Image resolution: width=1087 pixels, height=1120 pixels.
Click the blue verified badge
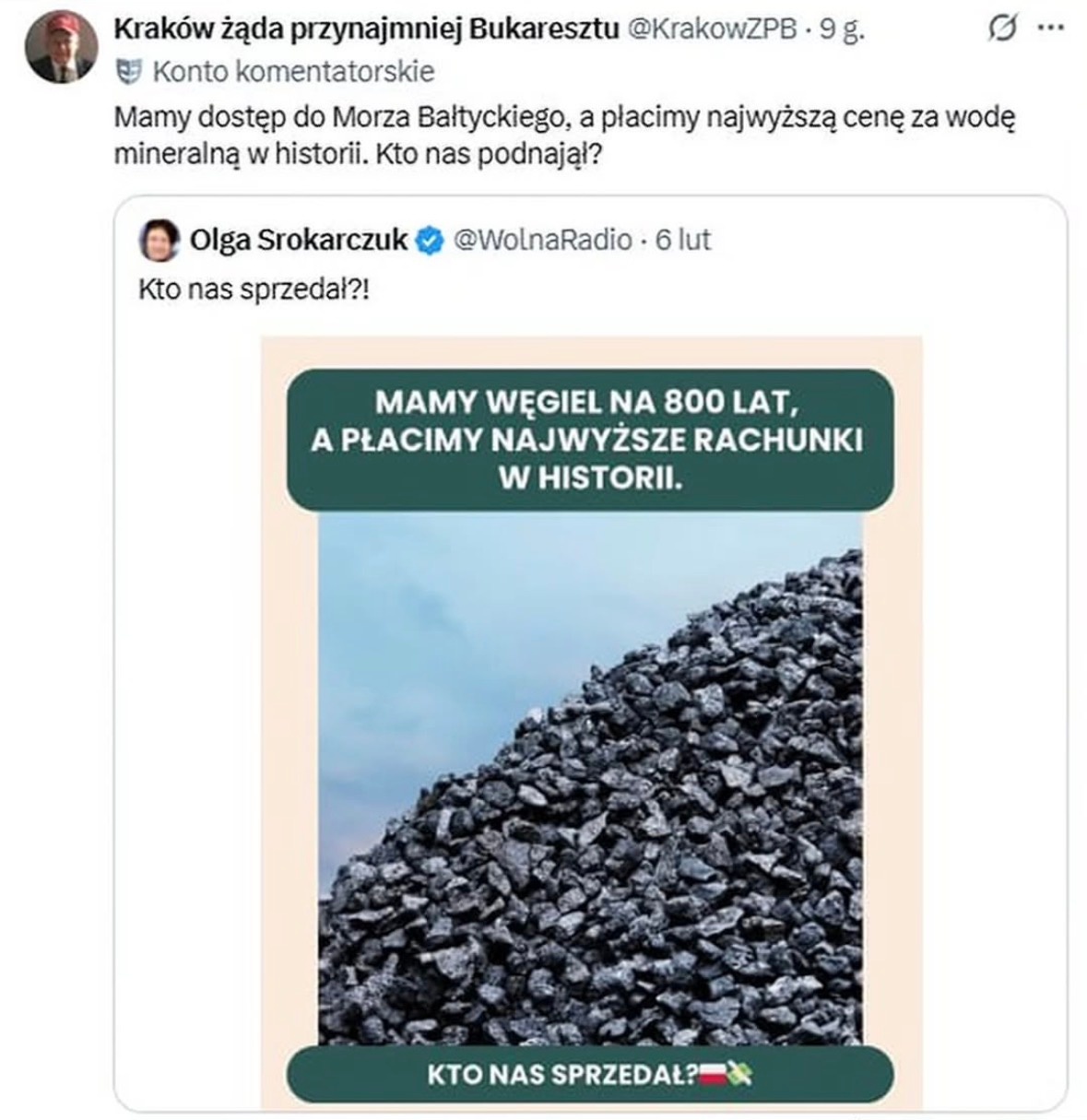(x=428, y=241)
